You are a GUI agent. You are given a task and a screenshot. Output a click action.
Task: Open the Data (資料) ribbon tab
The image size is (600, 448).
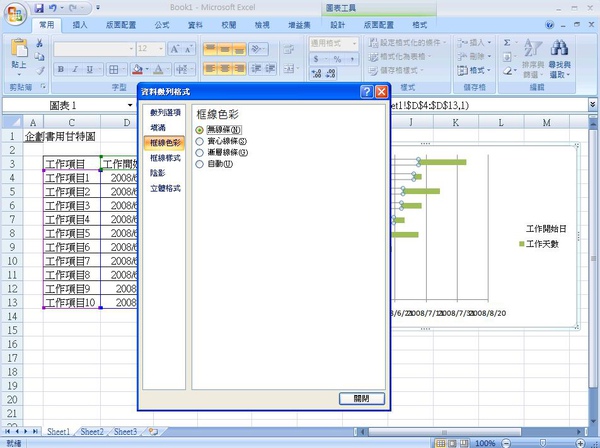coord(195,25)
